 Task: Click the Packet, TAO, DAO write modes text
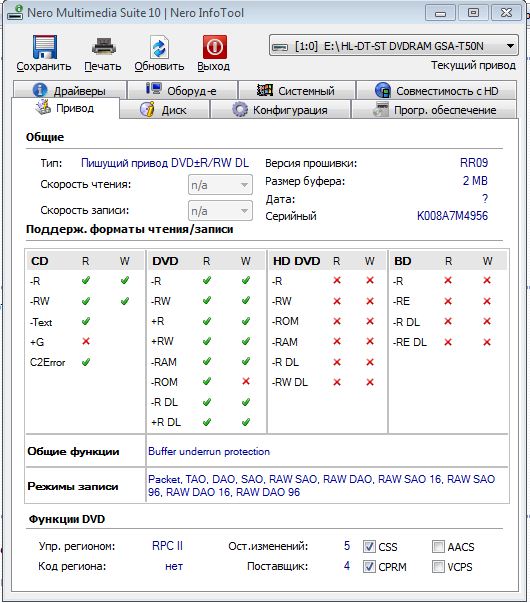[322, 485]
